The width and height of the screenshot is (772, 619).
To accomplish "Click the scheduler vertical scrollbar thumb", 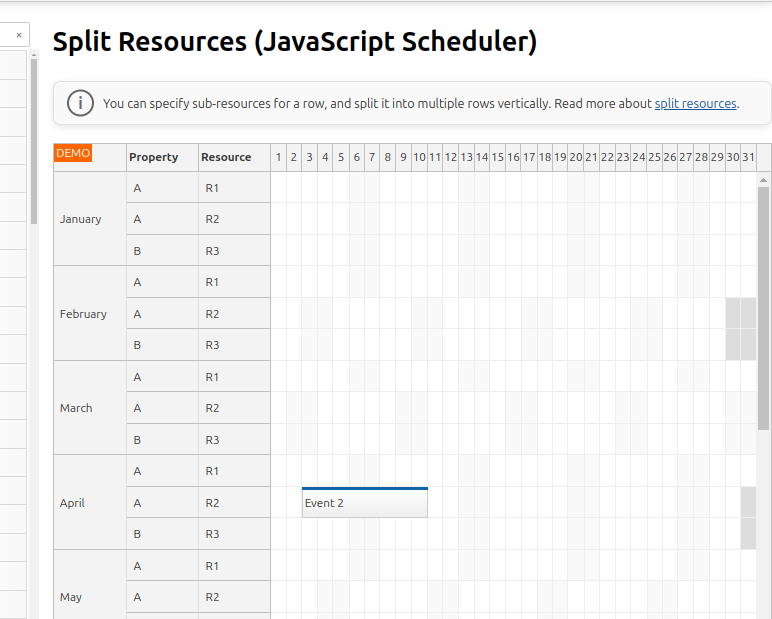I will coord(763,308).
